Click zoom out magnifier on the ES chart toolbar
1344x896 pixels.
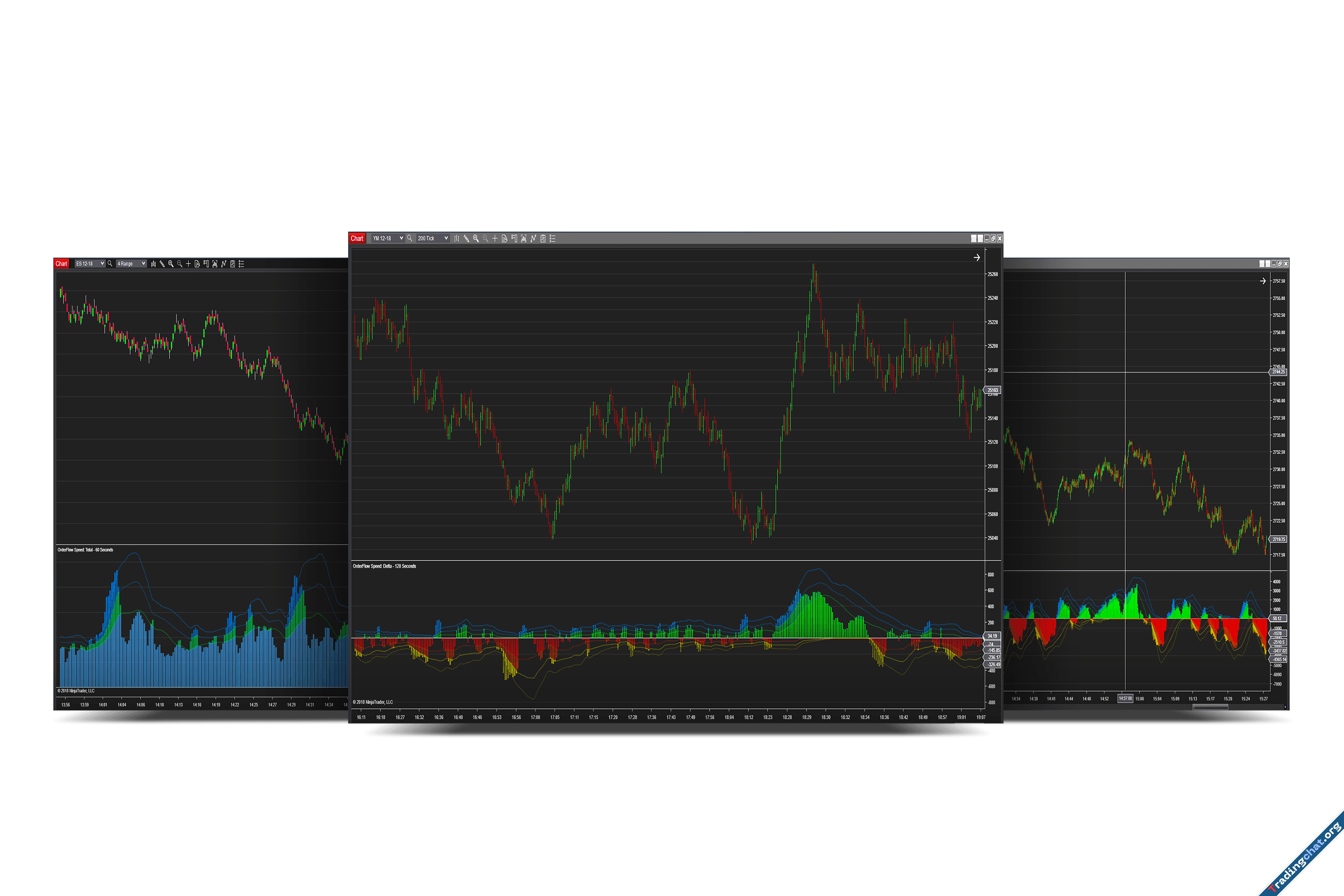[x=180, y=263]
